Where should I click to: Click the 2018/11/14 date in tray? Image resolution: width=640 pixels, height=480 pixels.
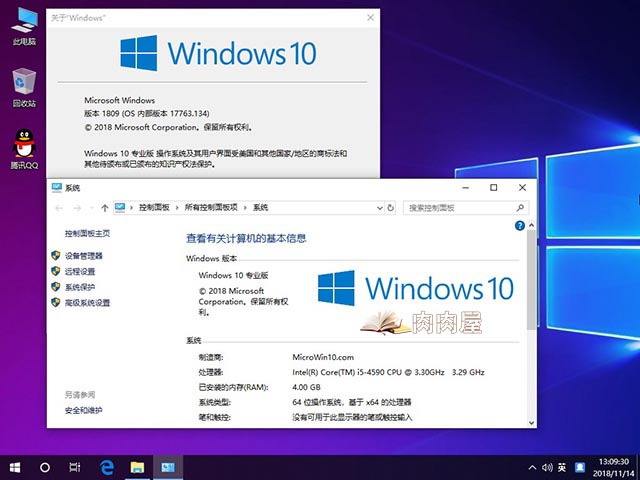(x=613, y=473)
